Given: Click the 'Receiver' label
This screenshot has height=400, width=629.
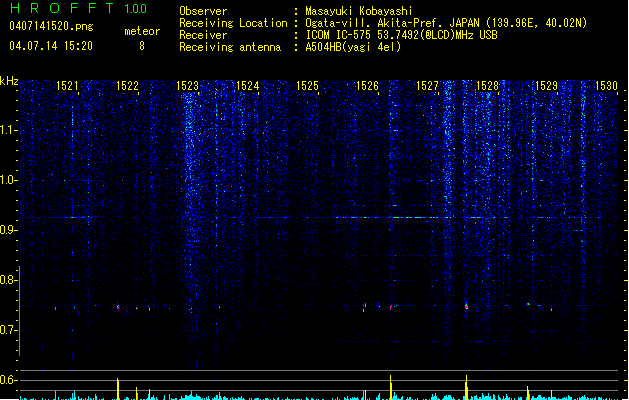Looking at the screenshot, I should click(x=203, y=35).
